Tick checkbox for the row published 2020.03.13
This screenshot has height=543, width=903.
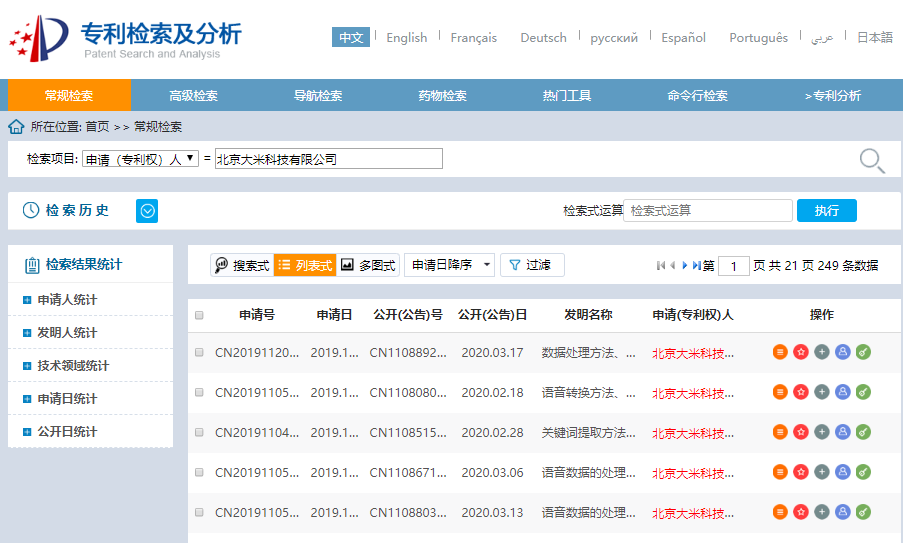tap(199, 512)
